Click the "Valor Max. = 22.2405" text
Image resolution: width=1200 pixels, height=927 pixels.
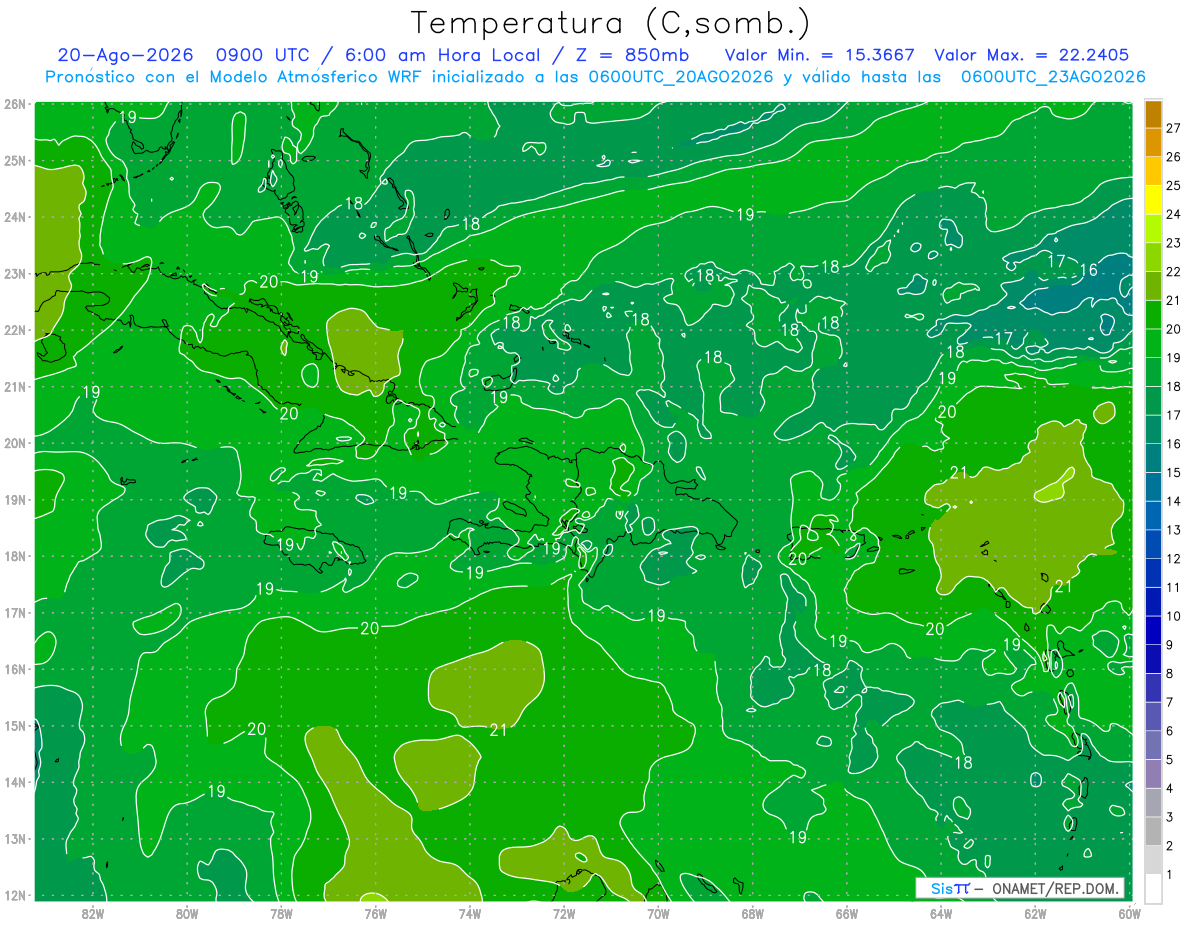click(1032, 56)
